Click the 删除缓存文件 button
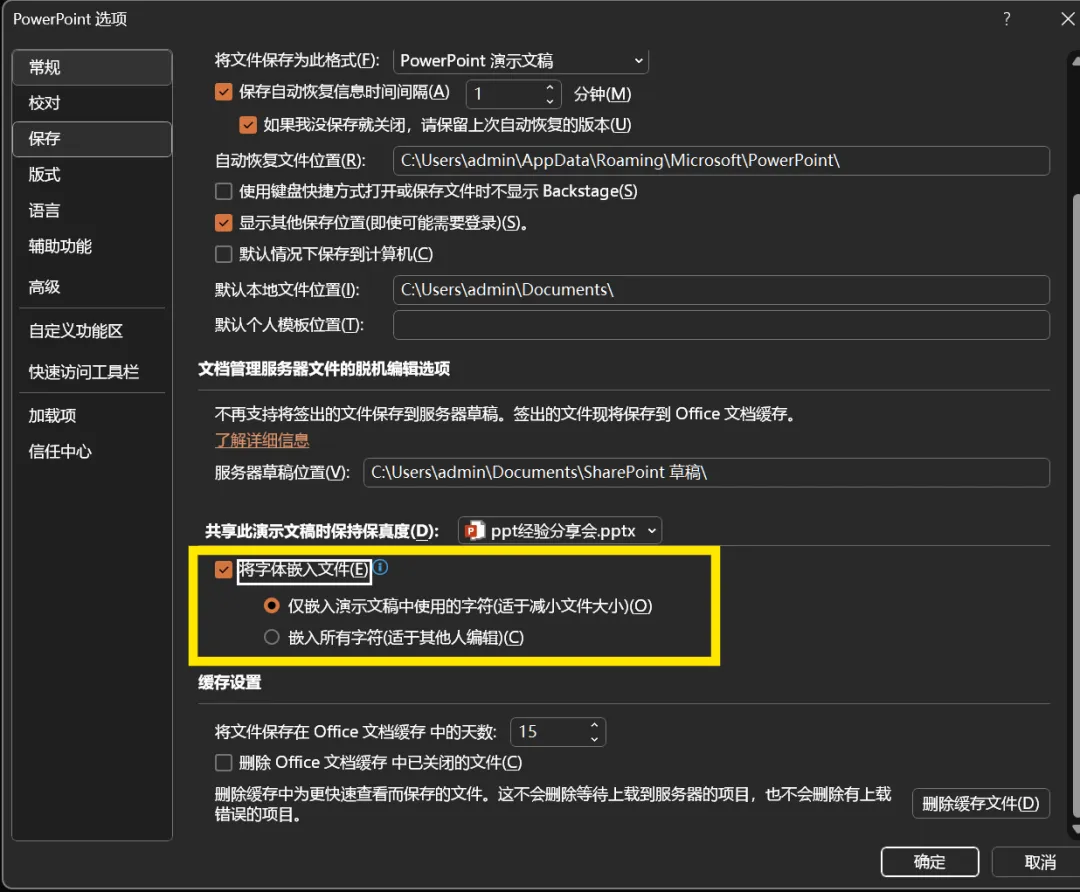 981,804
